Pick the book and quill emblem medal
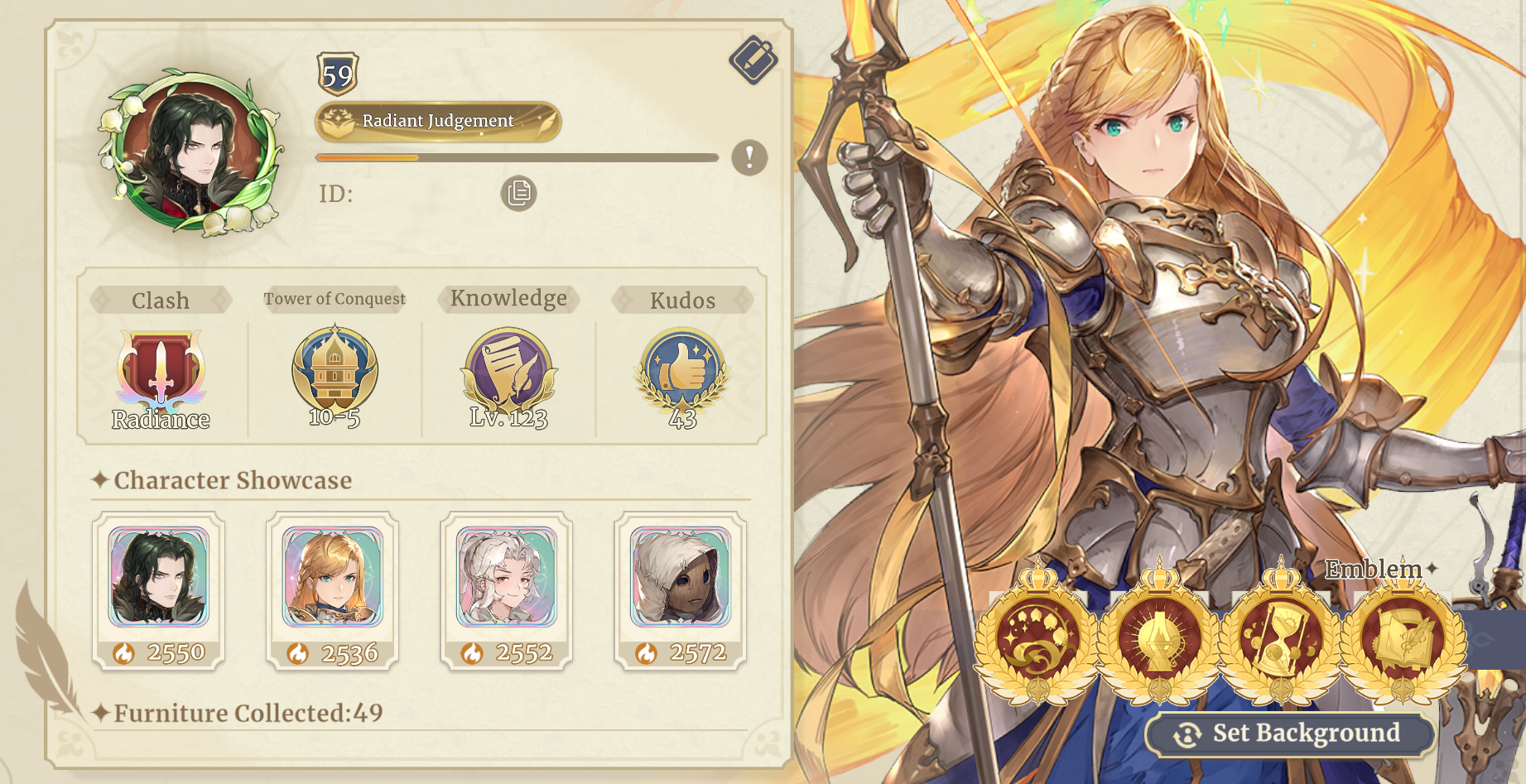The height and width of the screenshot is (784, 1526). [x=1403, y=637]
